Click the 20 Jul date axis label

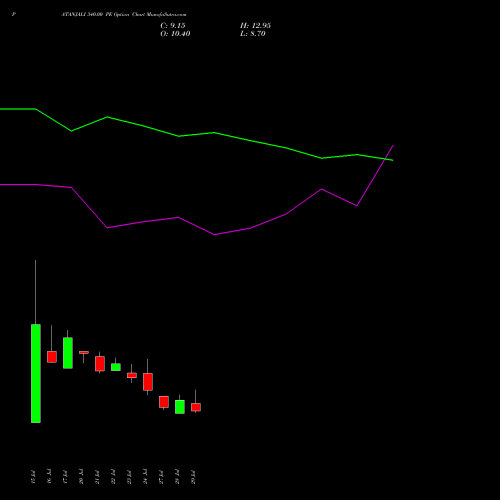click(81, 477)
